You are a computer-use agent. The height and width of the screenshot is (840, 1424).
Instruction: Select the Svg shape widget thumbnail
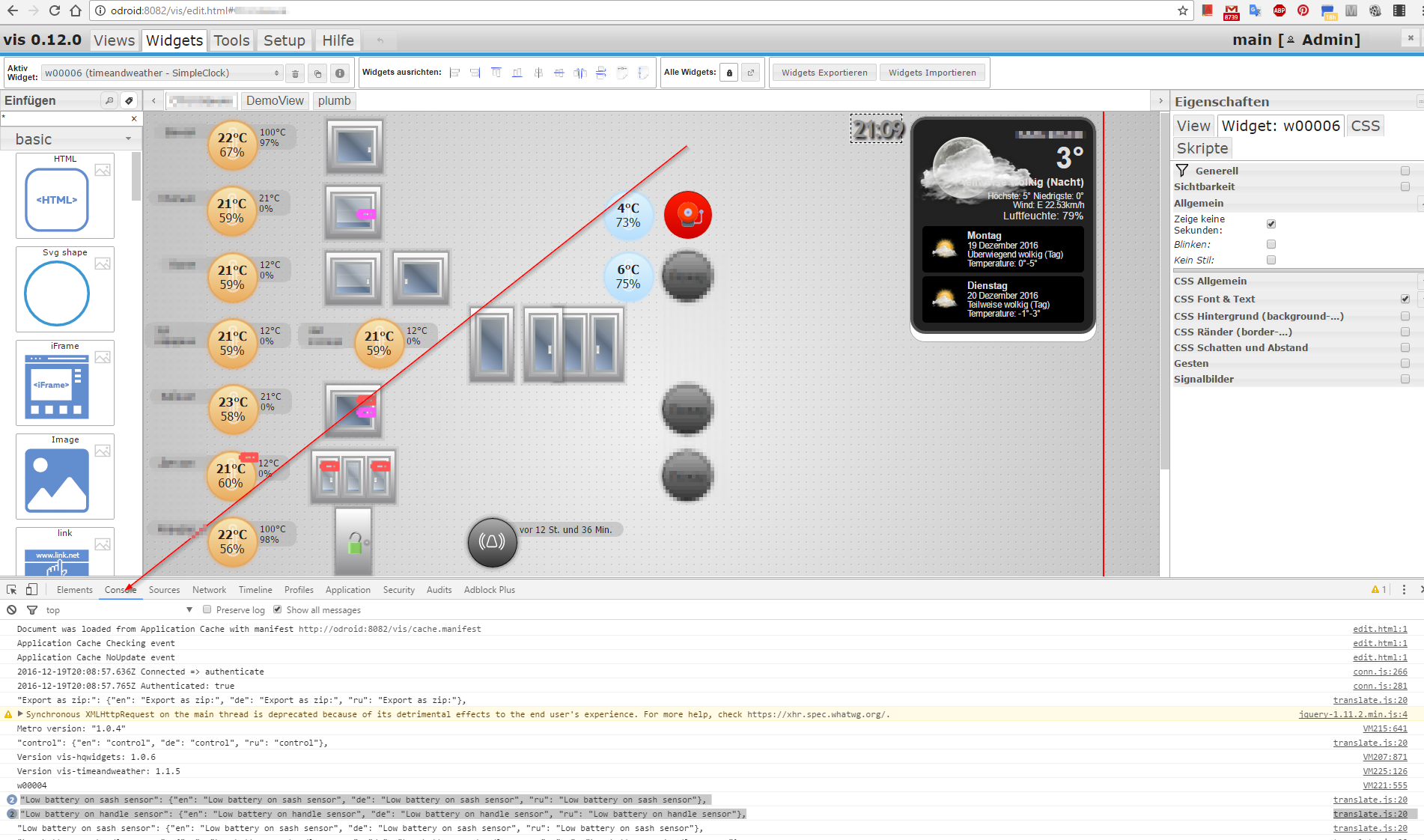(65, 289)
